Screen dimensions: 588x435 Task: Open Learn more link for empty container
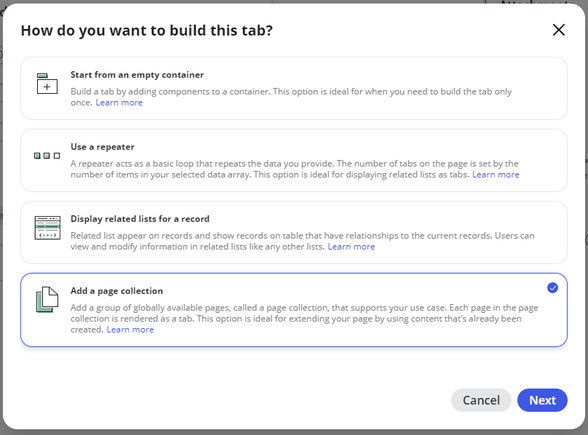[x=119, y=103]
